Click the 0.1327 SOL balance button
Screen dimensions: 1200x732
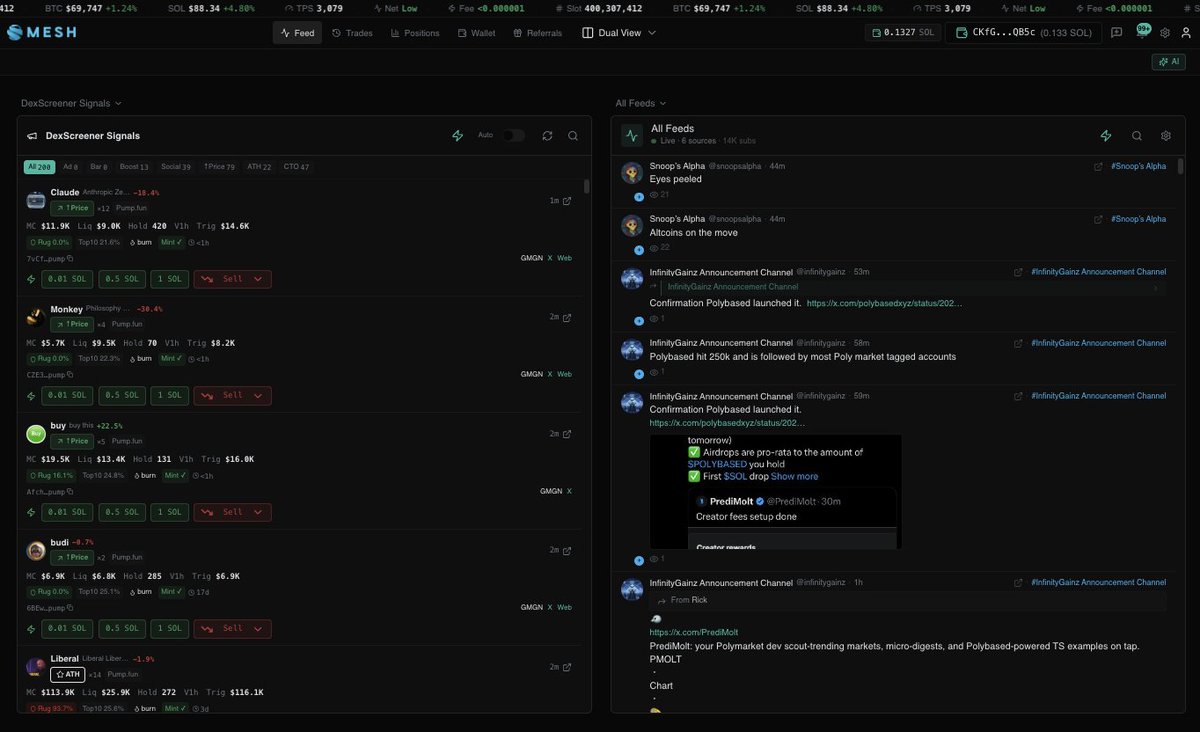click(902, 33)
